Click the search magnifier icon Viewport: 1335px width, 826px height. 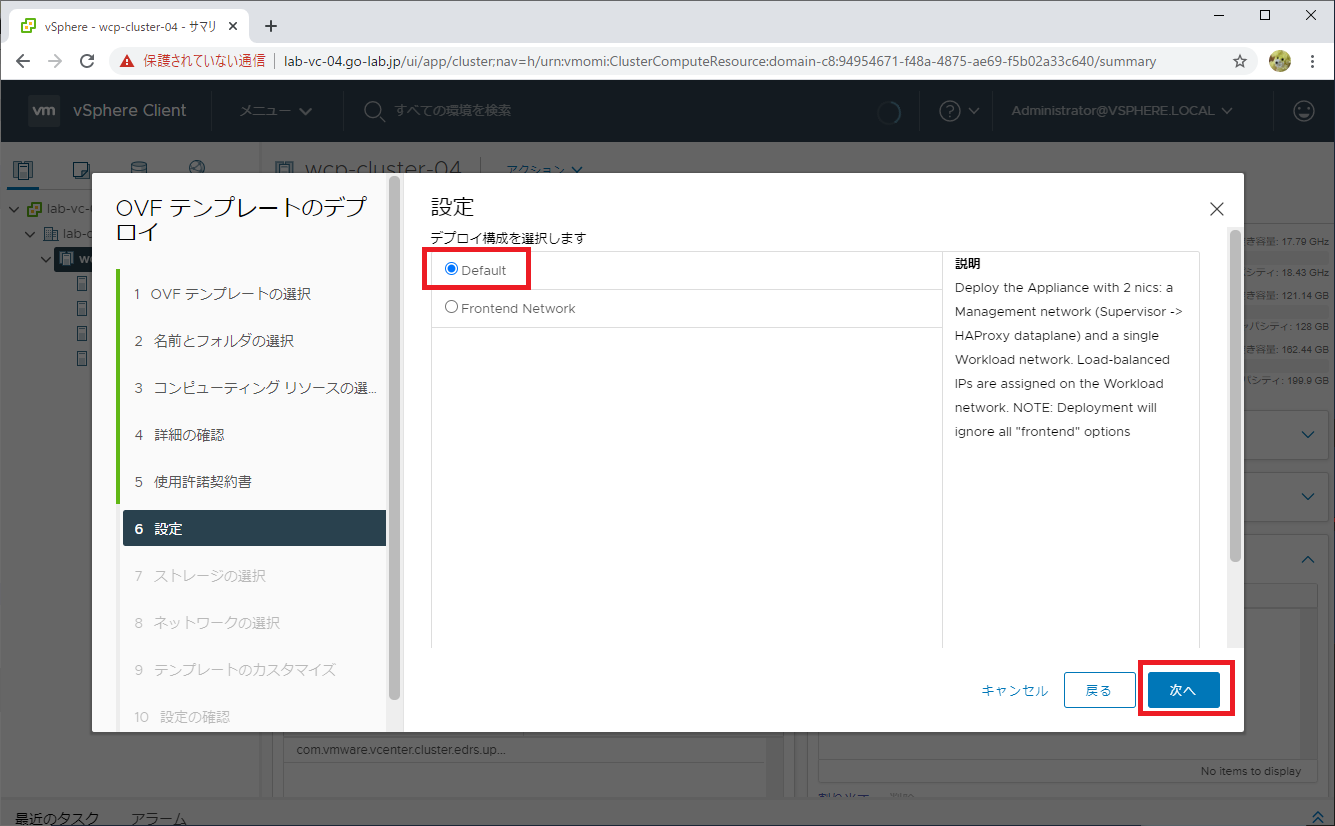pos(374,111)
